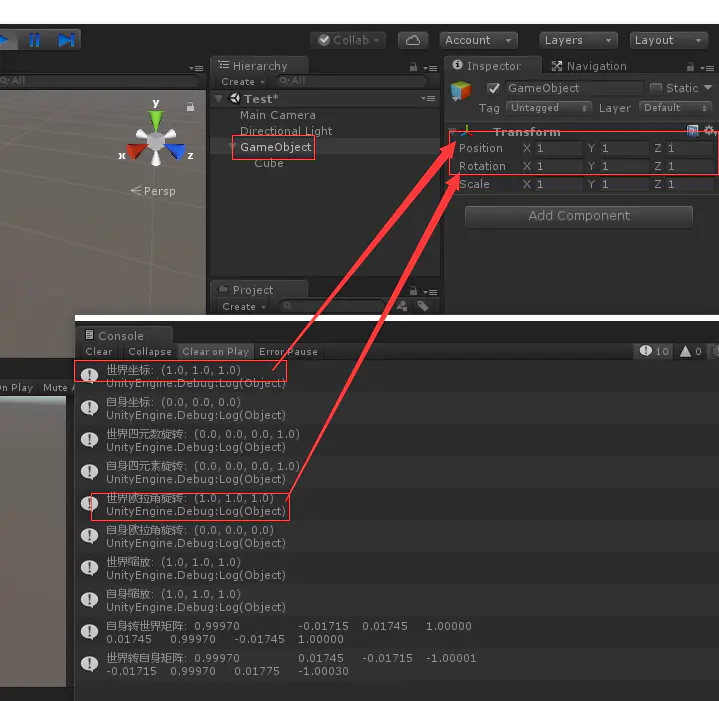Collapse the Test scene in Hierarchy
Screen dimensions: 719x701
(x=219, y=99)
